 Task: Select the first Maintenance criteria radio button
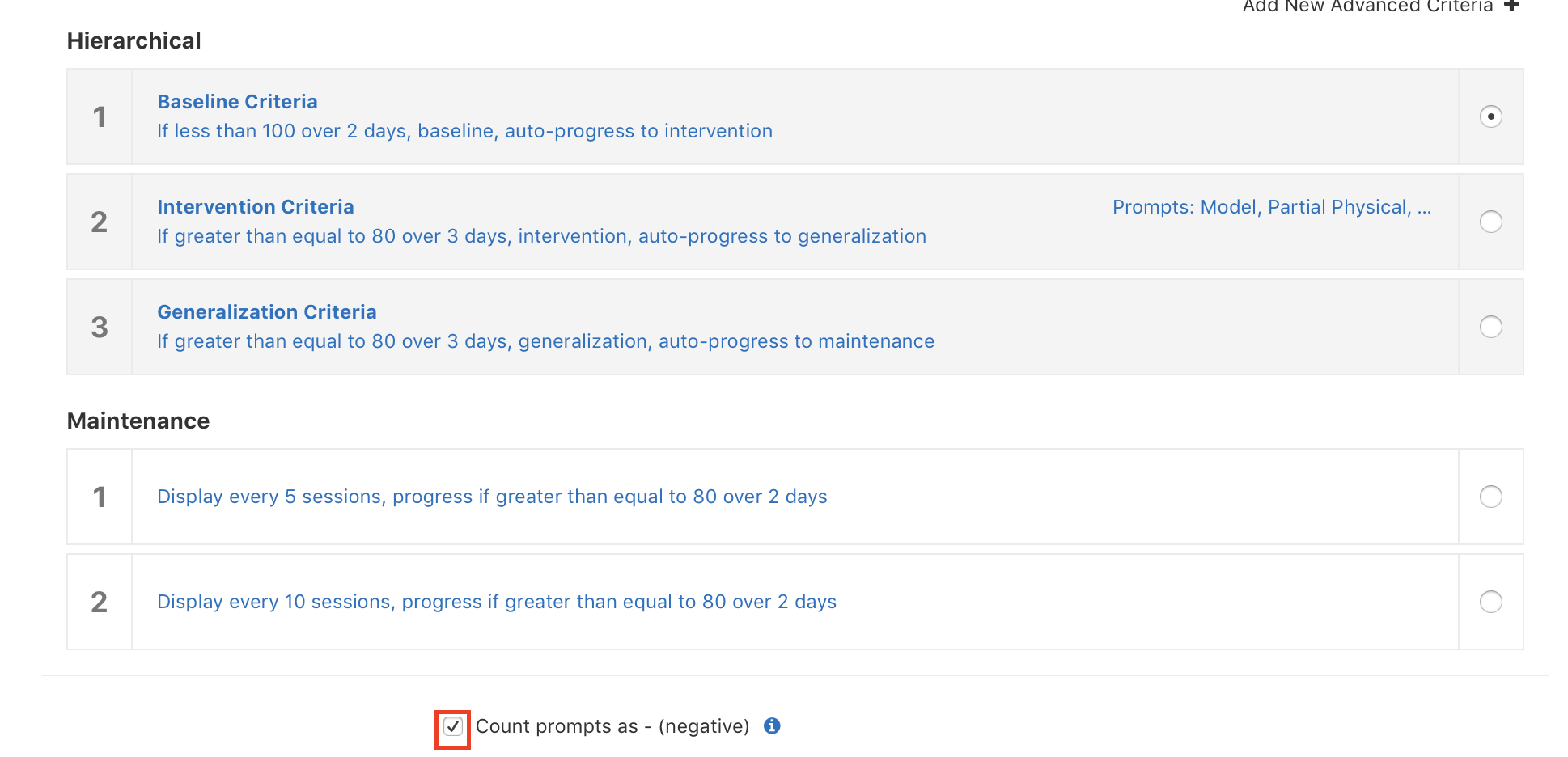1491,497
